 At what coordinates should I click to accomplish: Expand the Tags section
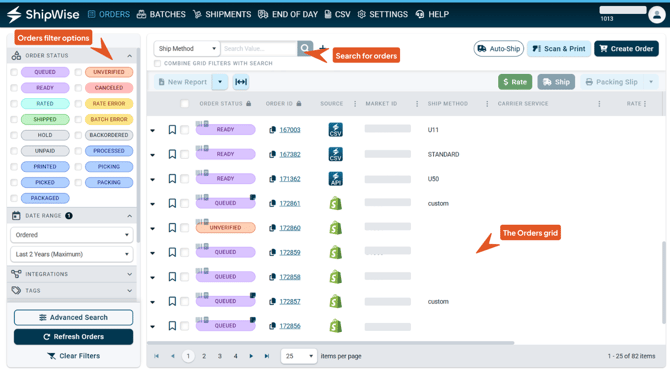click(x=129, y=291)
